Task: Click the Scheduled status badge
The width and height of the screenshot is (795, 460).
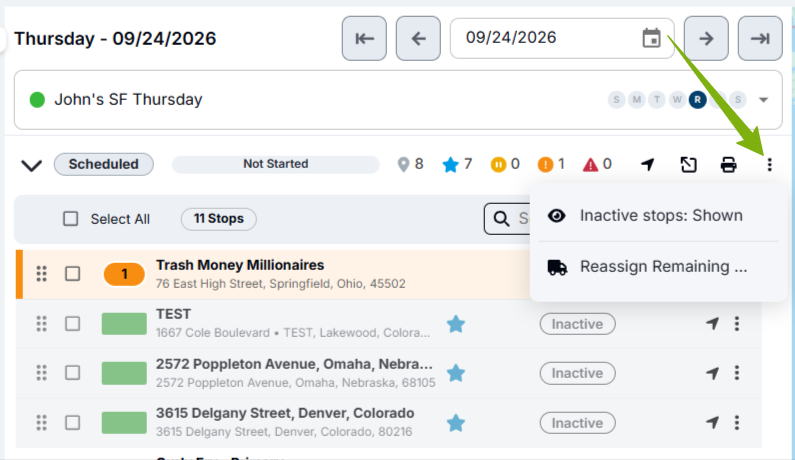Action: 103,164
